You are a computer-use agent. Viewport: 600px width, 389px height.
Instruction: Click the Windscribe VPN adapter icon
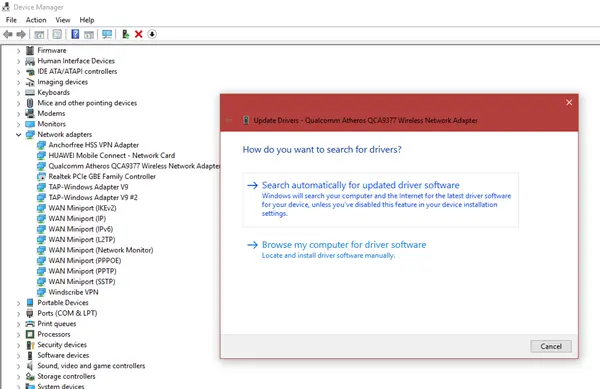[x=41, y=292]
